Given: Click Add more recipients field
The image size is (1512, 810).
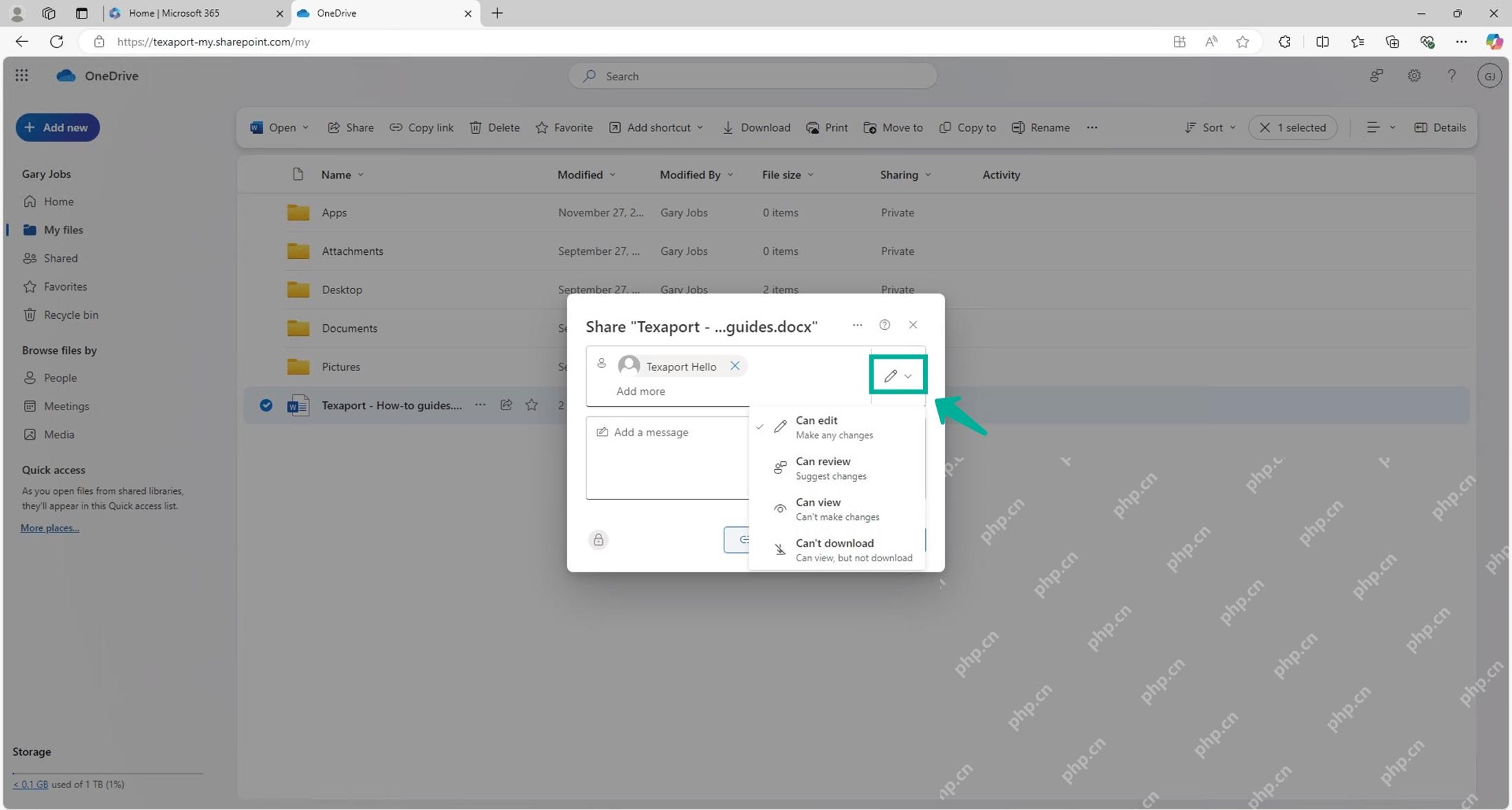Looking at the screenshot, I should [640, 391].
